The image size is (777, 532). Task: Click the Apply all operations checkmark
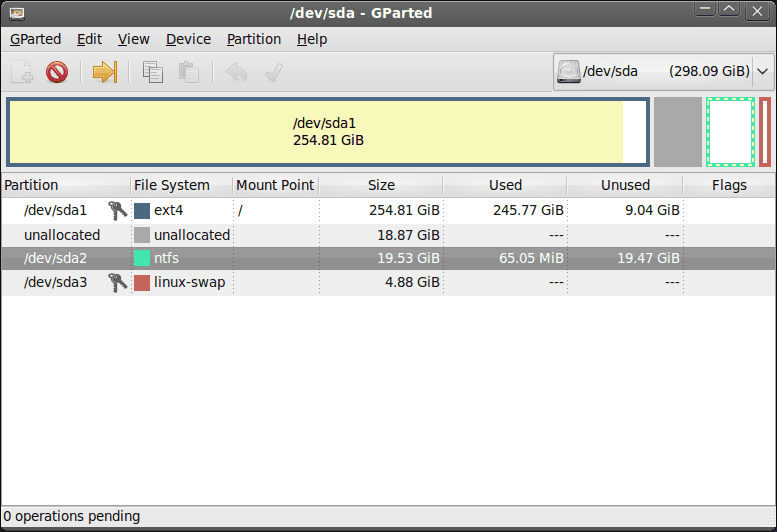click(274, 72)
